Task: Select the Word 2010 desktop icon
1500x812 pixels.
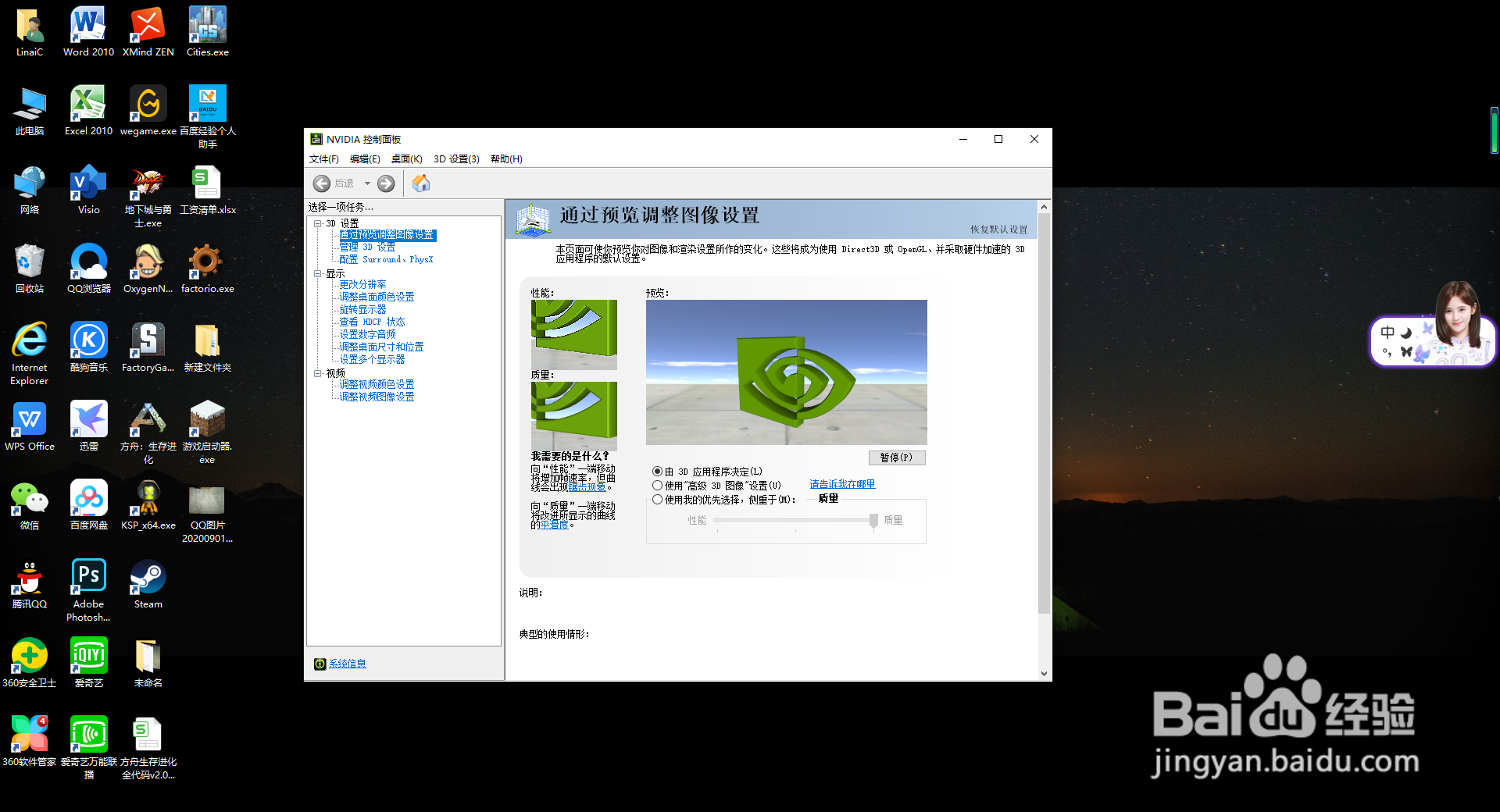Action: [88, 32]
